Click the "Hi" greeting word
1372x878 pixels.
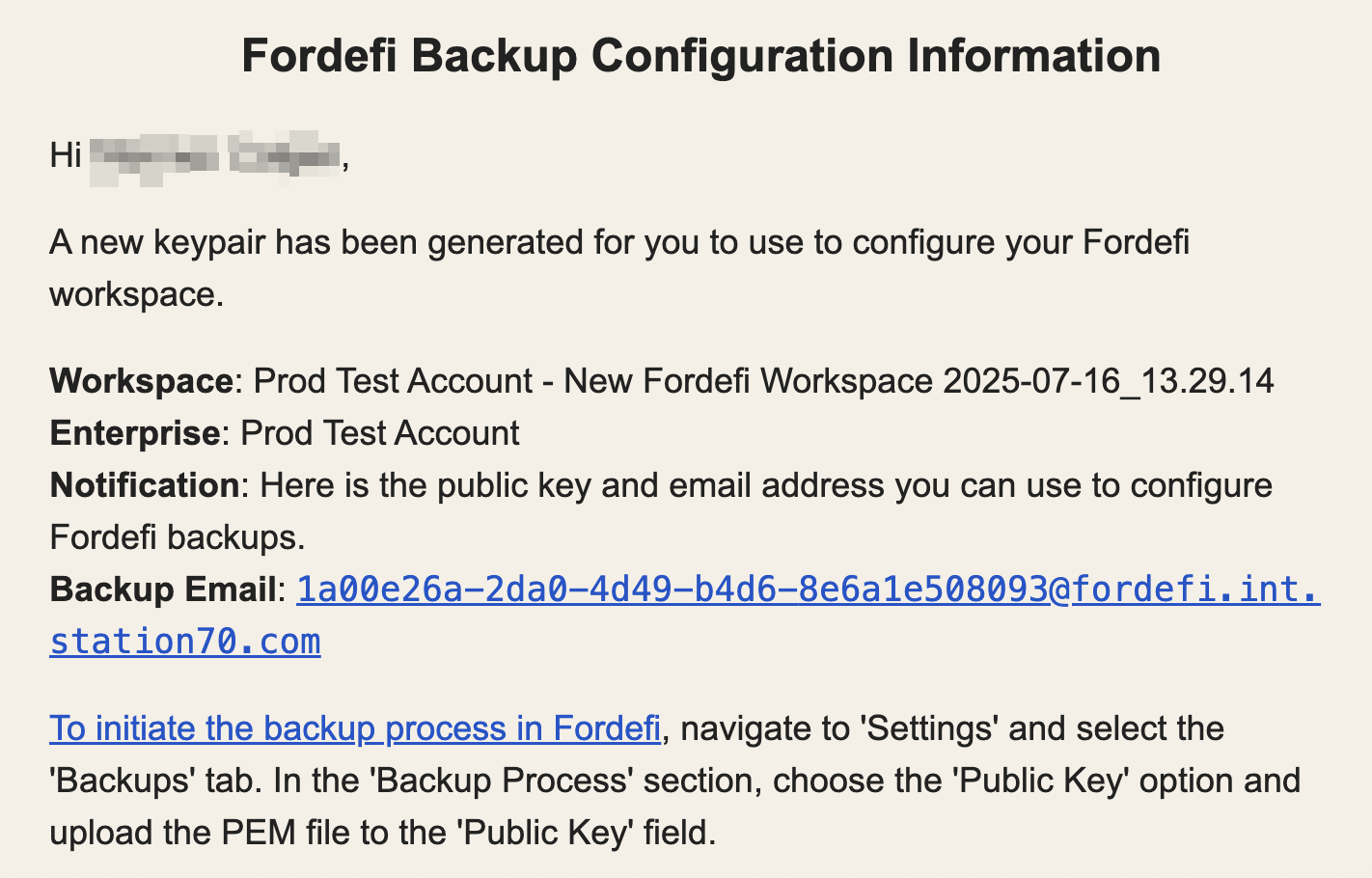(66, 155)
